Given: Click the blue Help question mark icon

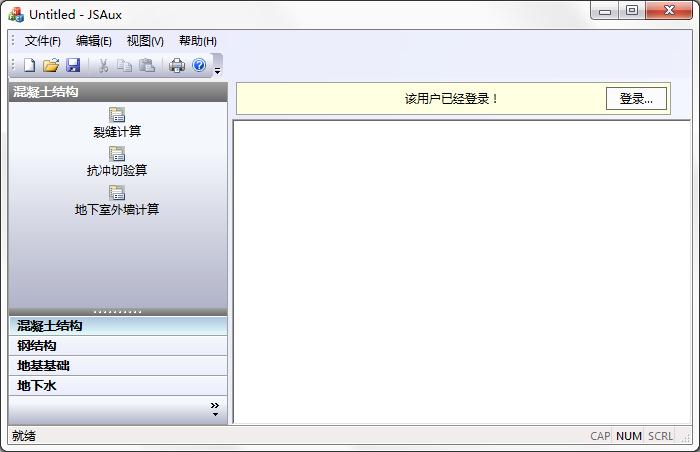Looking at the screenshot, I should point(199,65).
